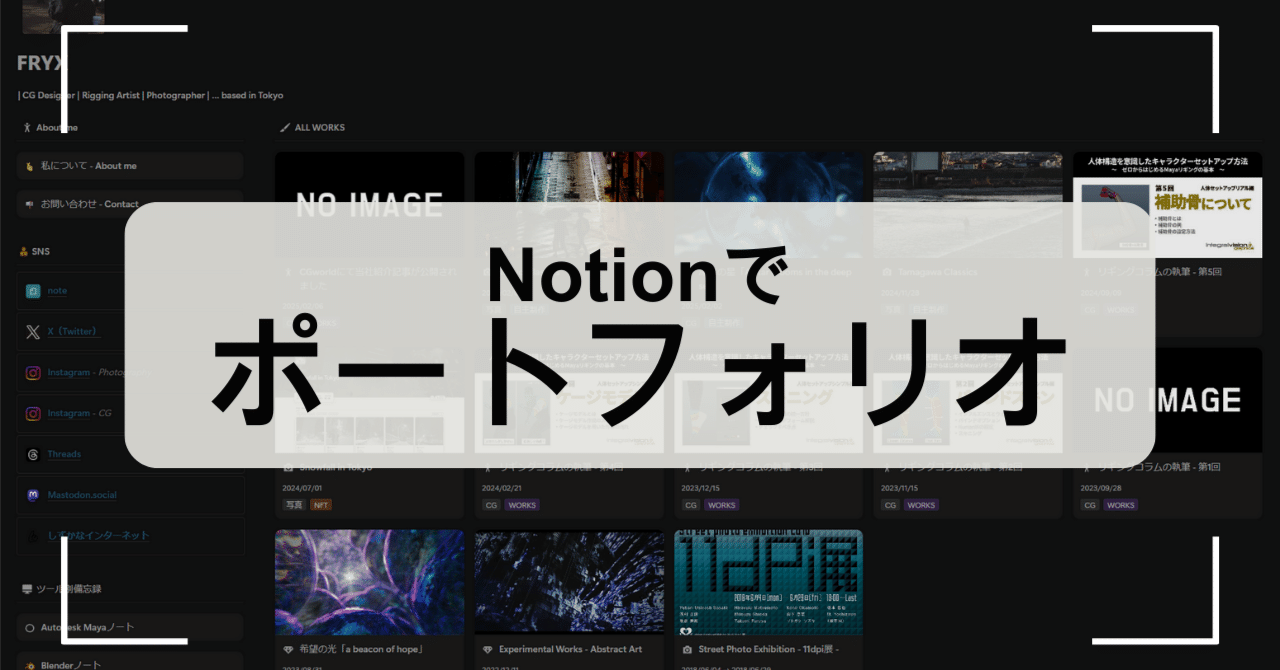Click the NFT tag on Snowfall in Tokyo

[x=321, y=504]
